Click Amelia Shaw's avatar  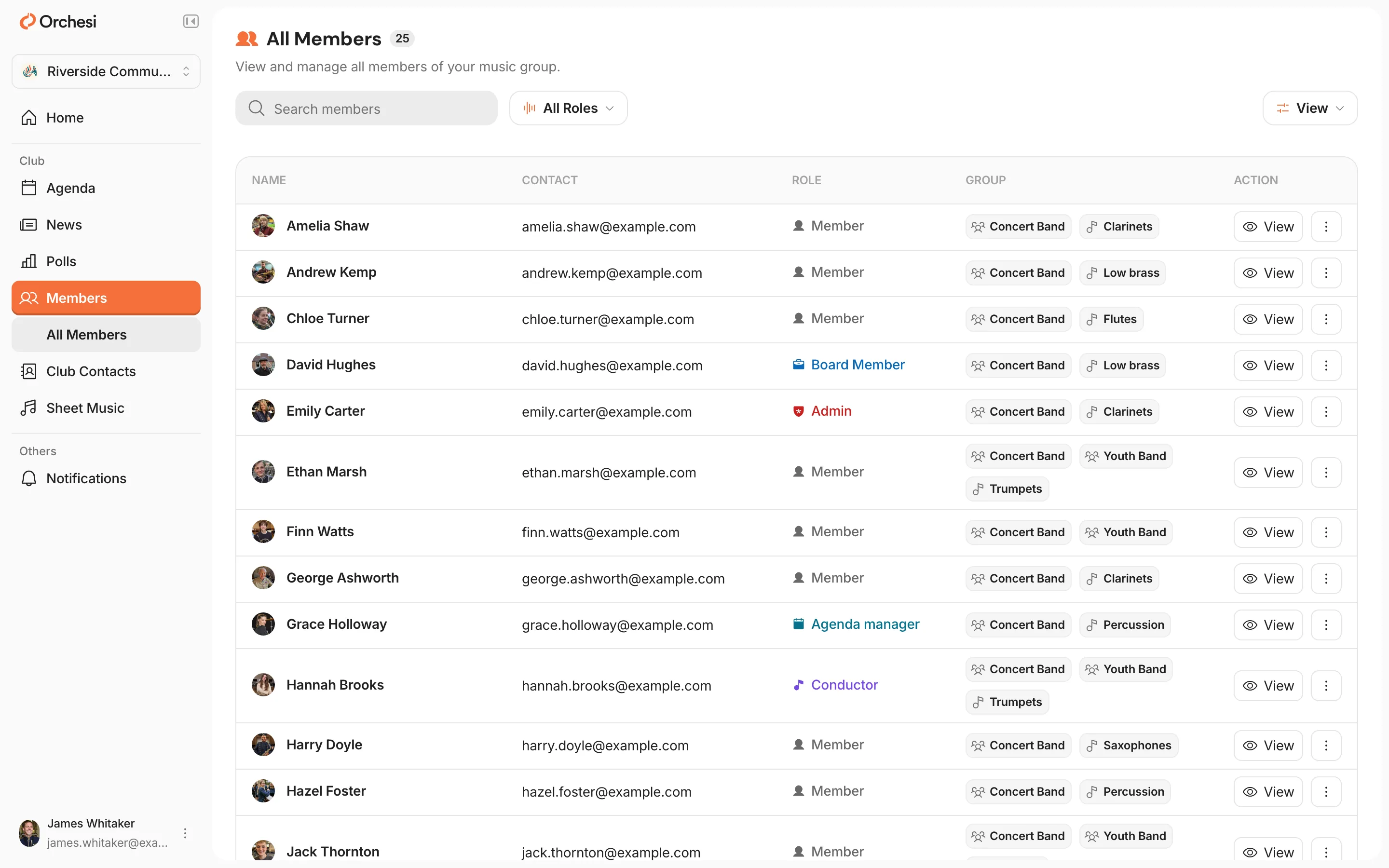(x=263, y=226)
